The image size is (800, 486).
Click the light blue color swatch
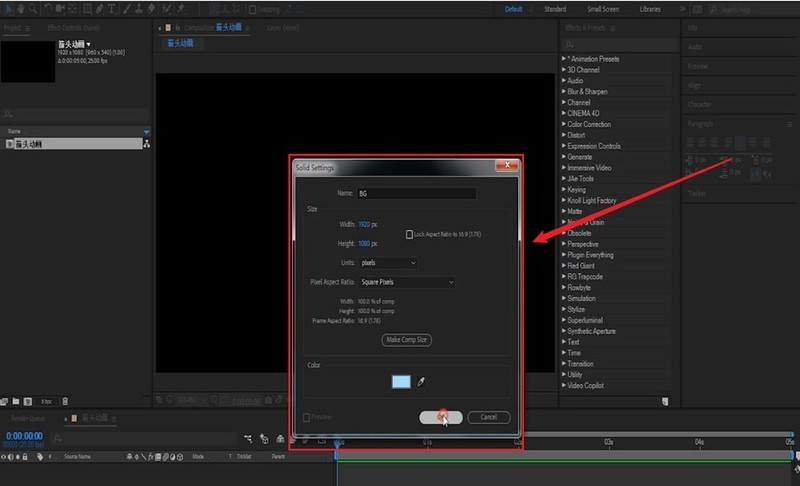click(401, 381)
